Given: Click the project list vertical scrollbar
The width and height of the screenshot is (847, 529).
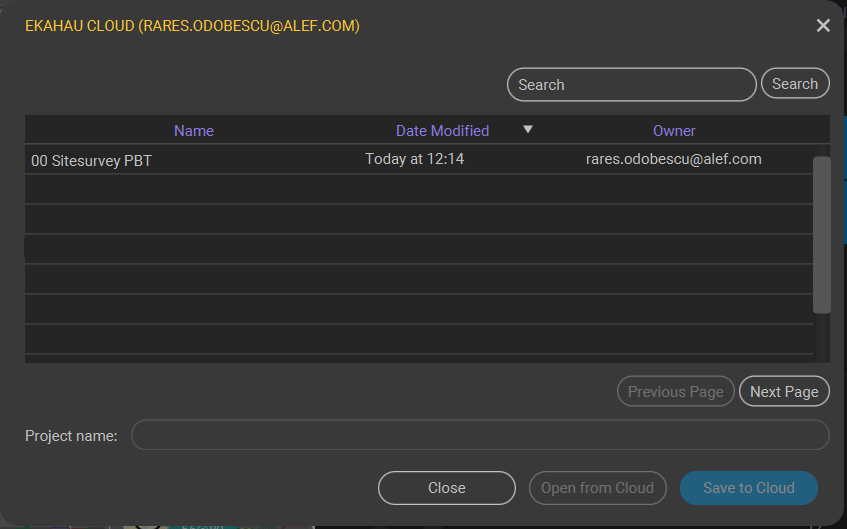Looking at the screenshot, I should pos(822,235).
